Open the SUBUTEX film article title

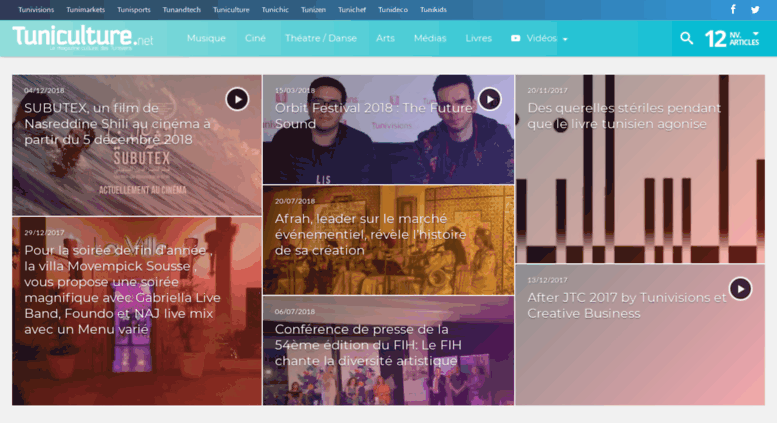pos(117,124)
